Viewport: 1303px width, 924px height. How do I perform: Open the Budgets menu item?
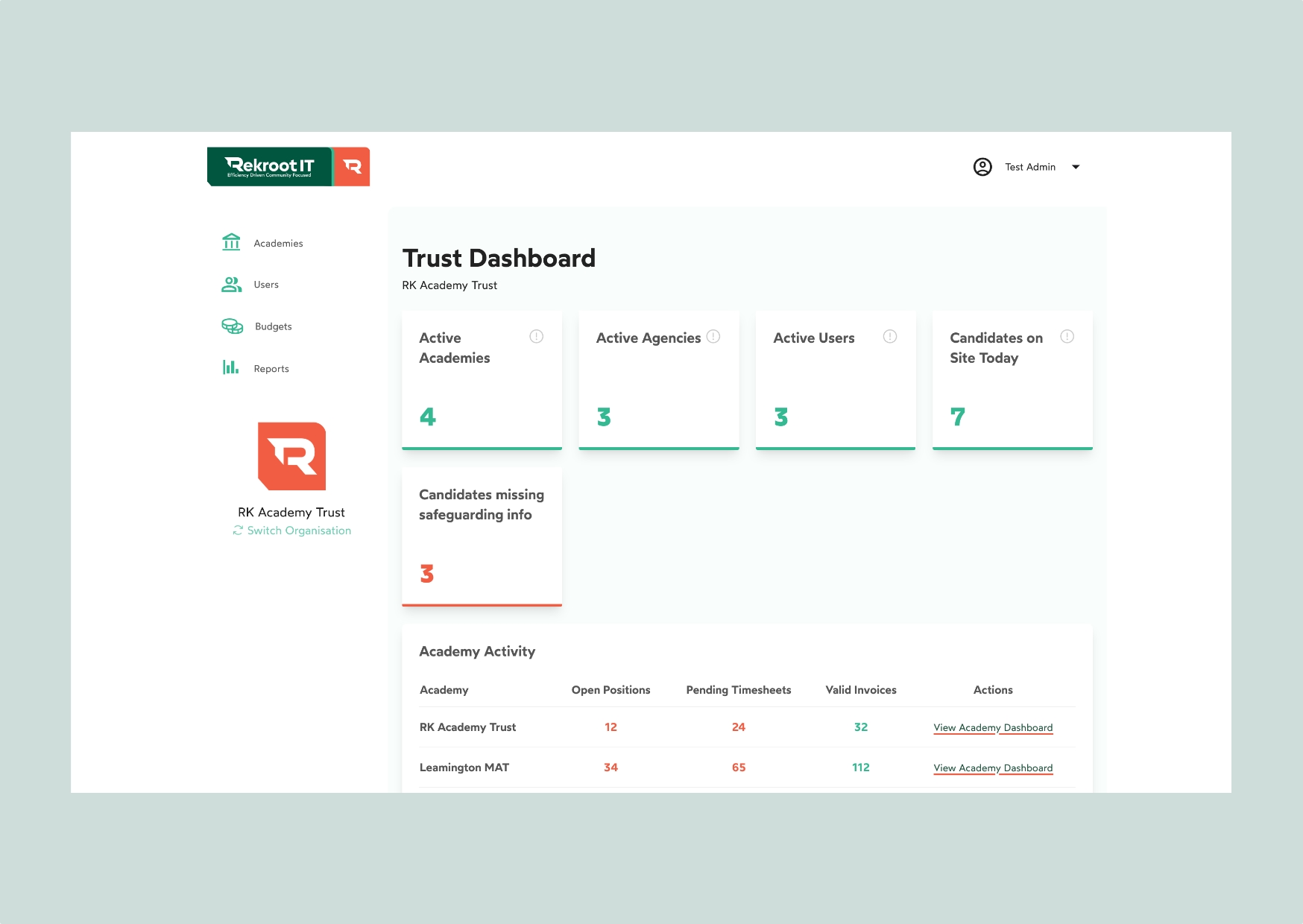tap(273, 326)
